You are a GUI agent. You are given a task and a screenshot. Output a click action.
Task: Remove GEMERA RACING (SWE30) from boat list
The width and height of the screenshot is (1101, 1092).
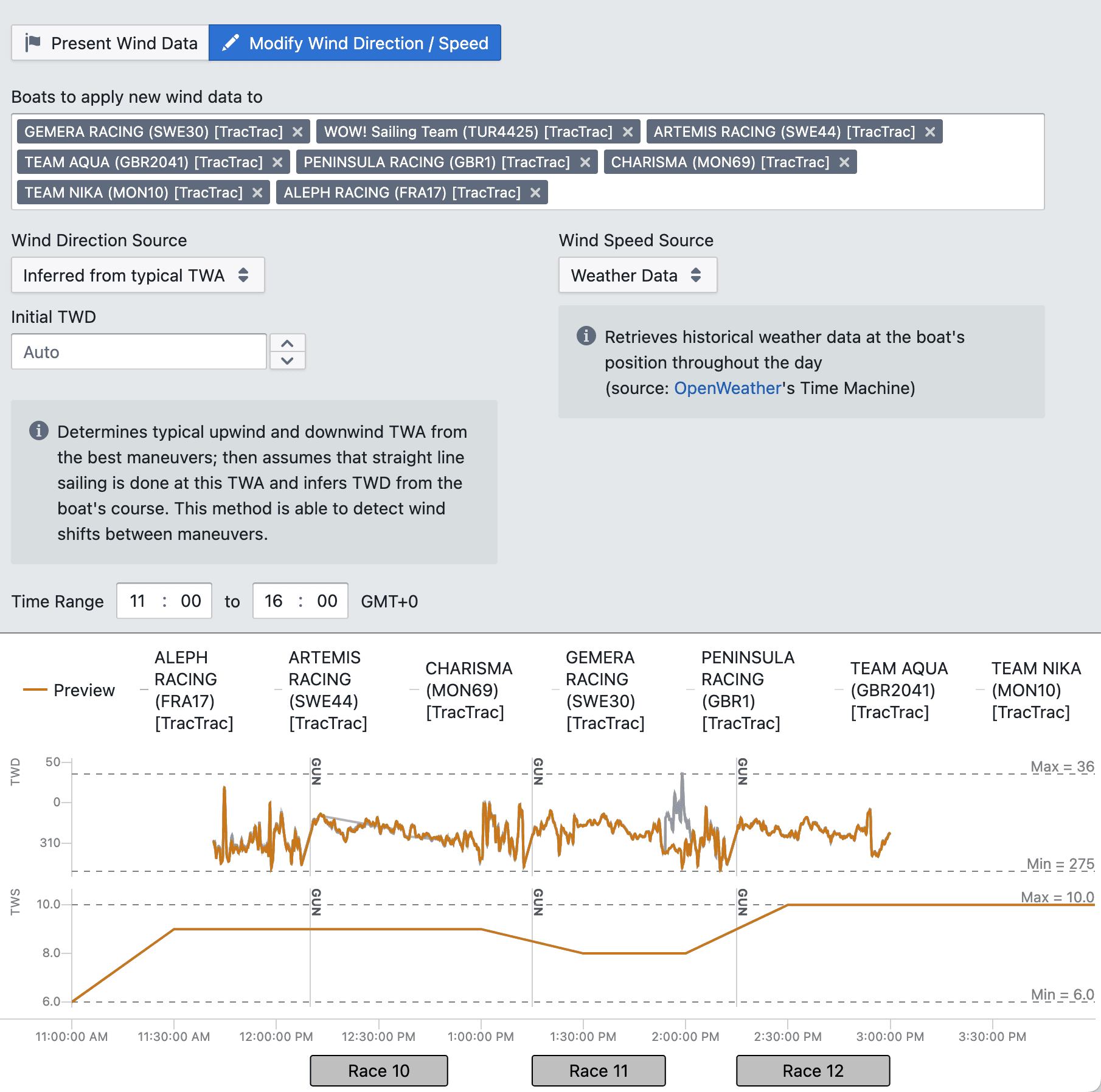(x=297, y=131)
